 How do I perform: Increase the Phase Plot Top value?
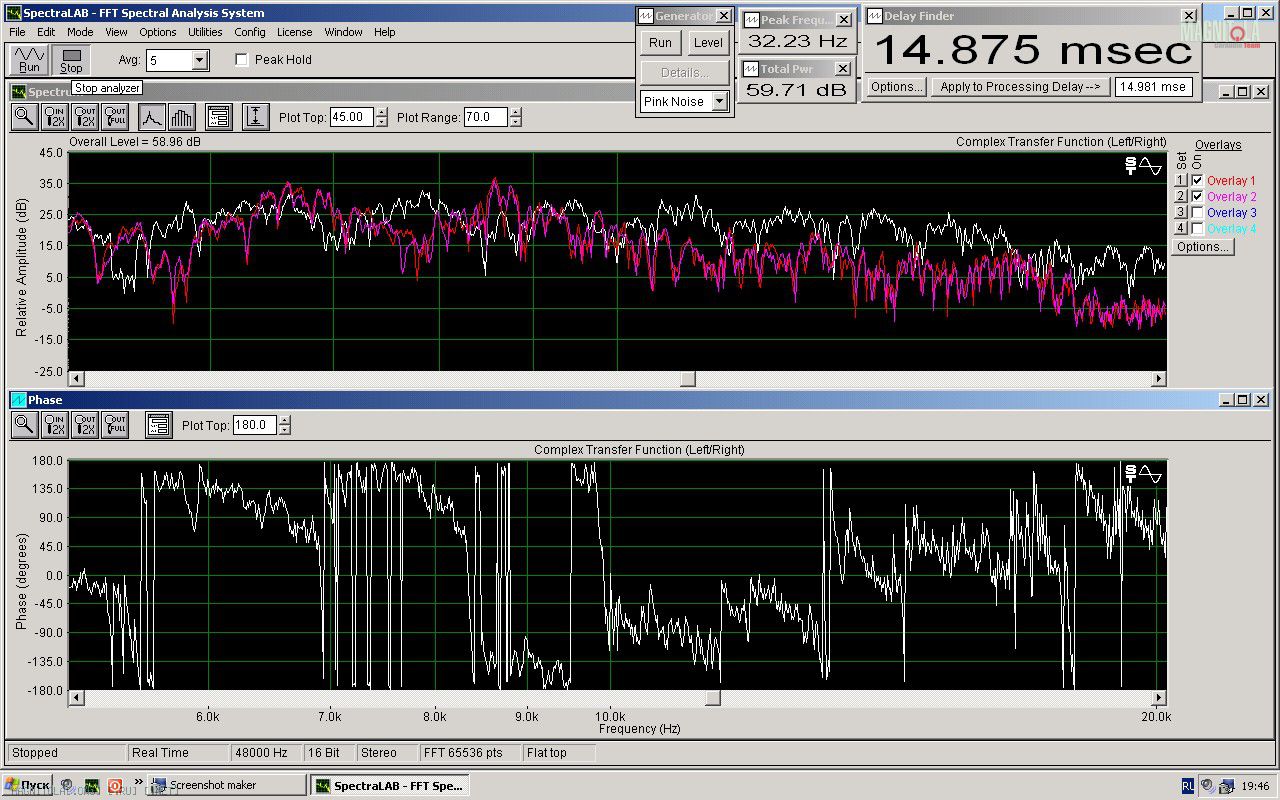pos(285,421)
